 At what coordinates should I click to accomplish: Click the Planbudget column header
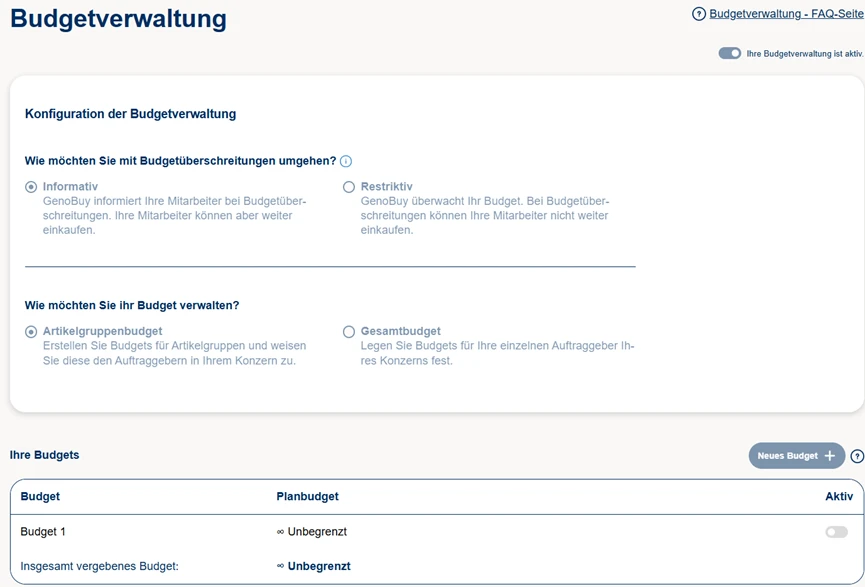307,496
